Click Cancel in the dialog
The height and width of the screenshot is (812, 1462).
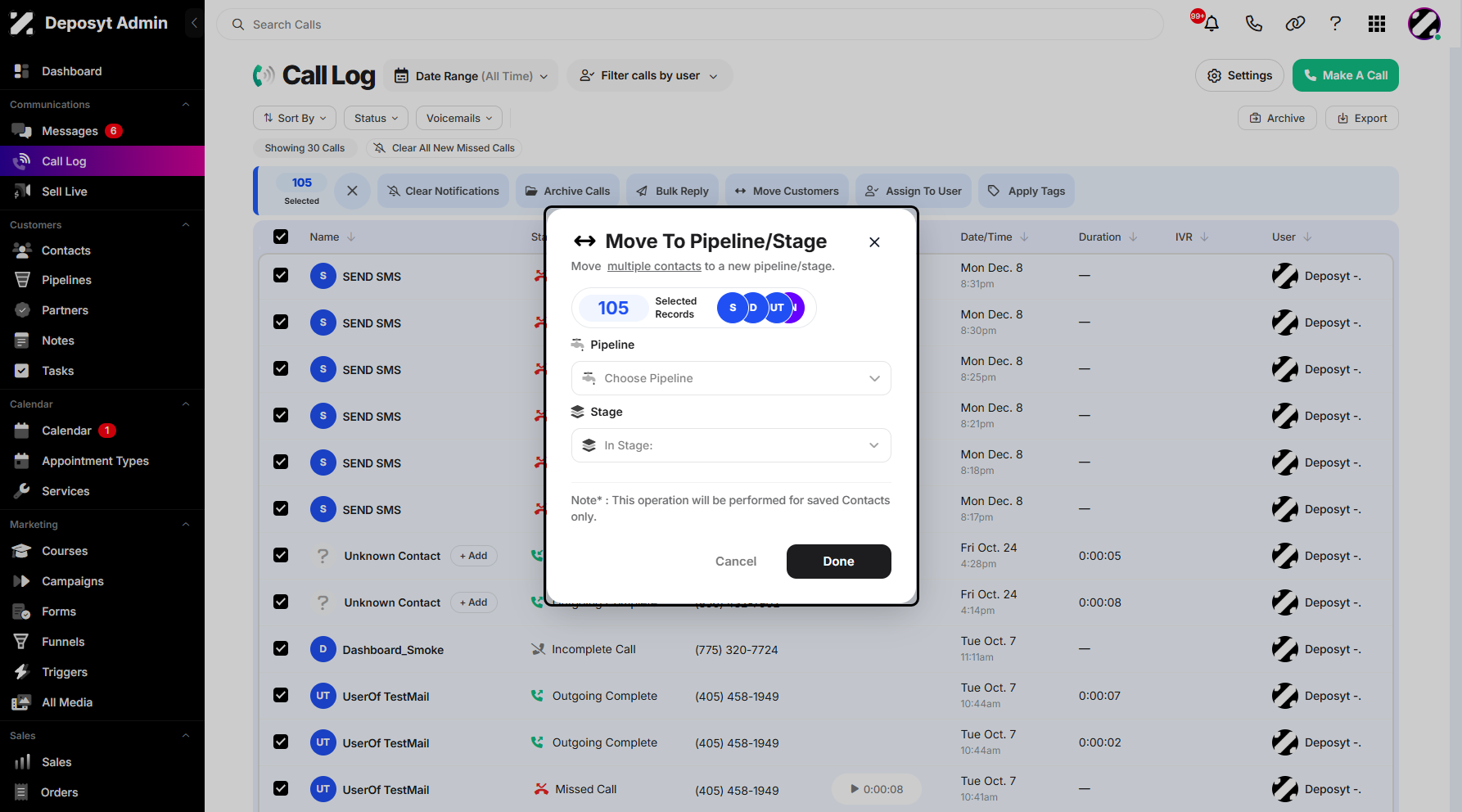click(736, 562)
